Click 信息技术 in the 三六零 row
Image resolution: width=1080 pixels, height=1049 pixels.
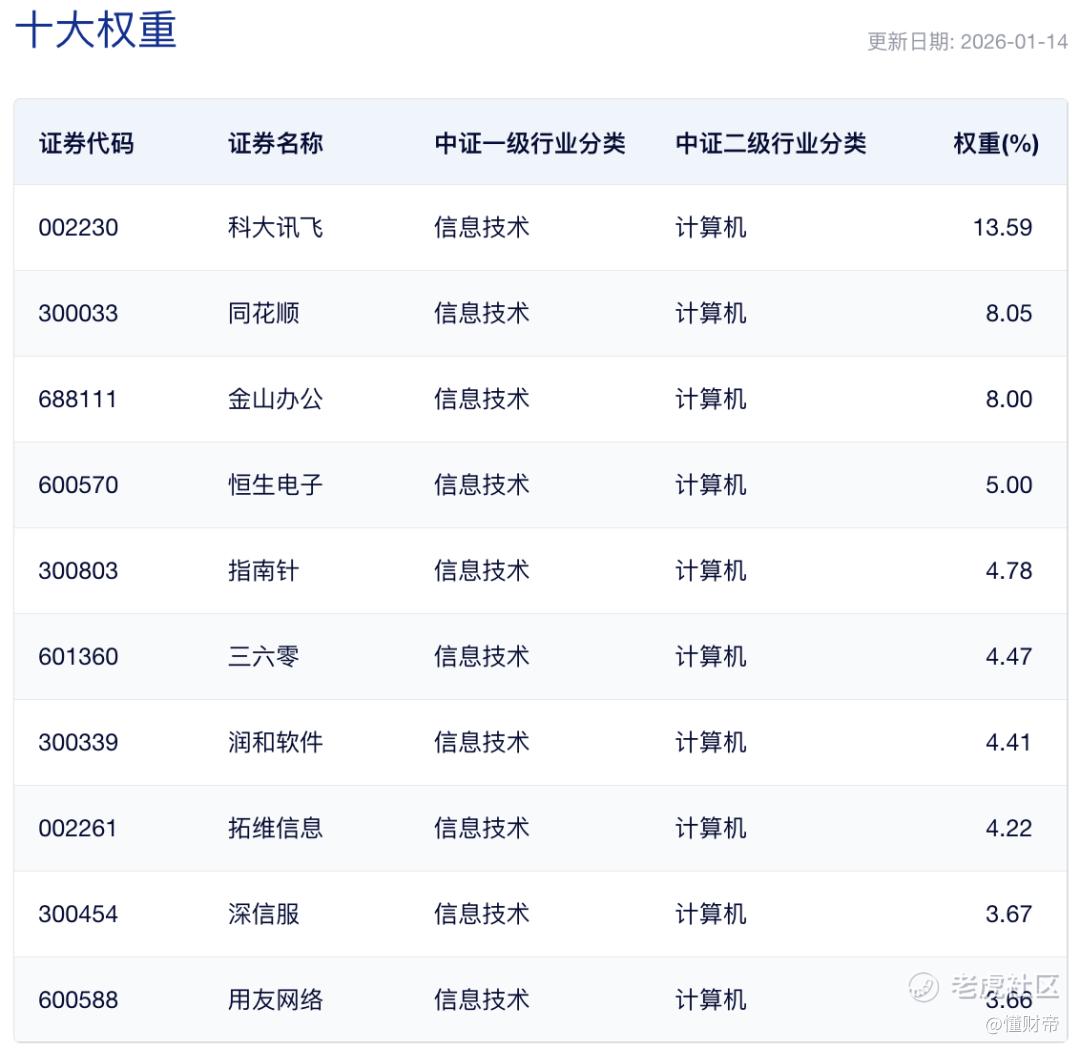[481, 656]
